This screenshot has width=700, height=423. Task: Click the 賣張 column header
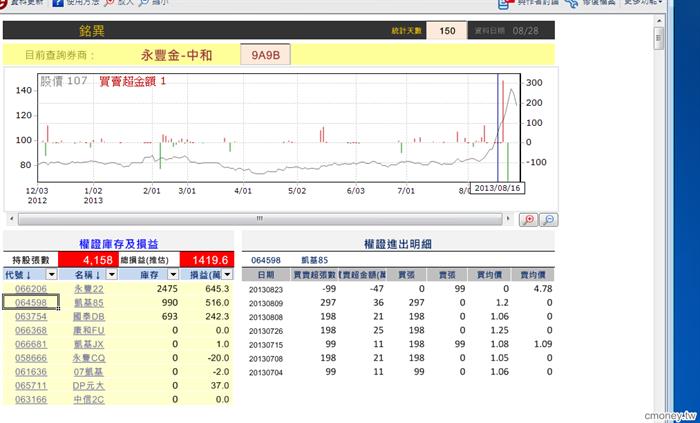(446, 274)
